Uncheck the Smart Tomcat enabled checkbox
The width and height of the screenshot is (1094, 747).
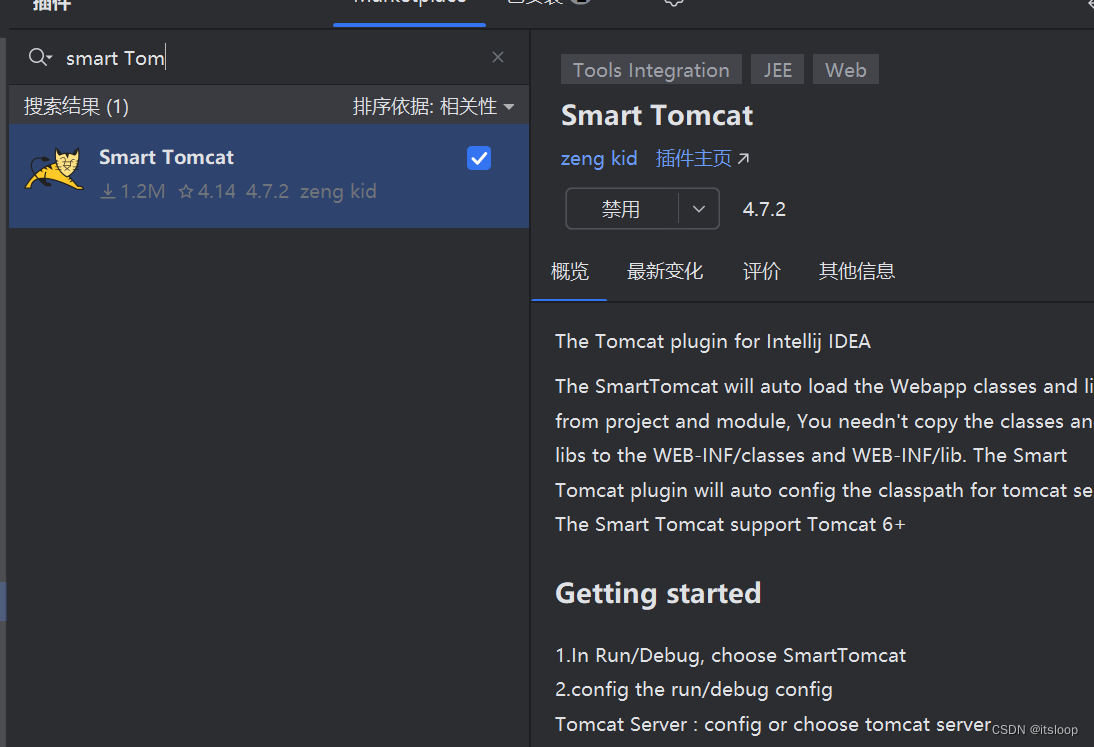(479, 158)
